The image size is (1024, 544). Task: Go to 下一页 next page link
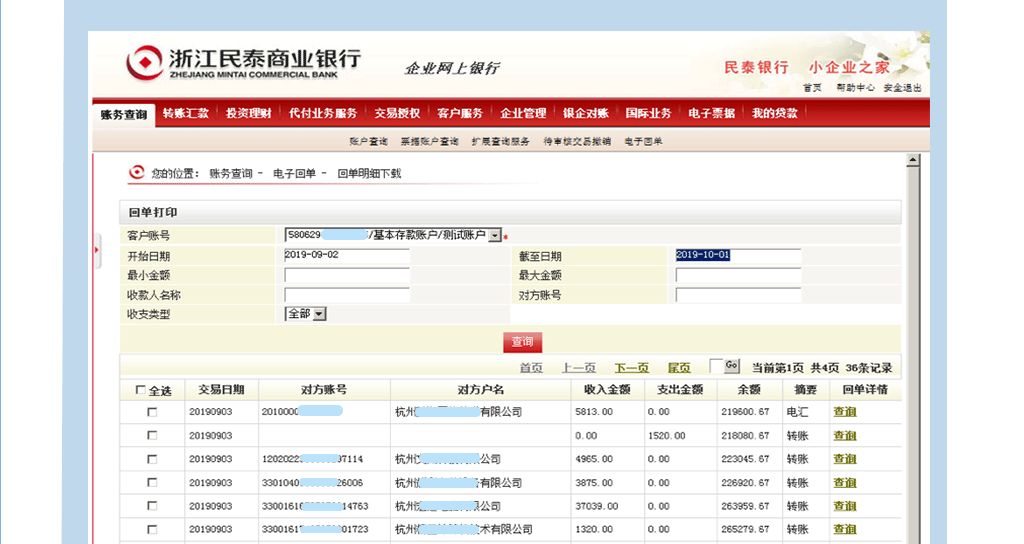click(632, 368)
